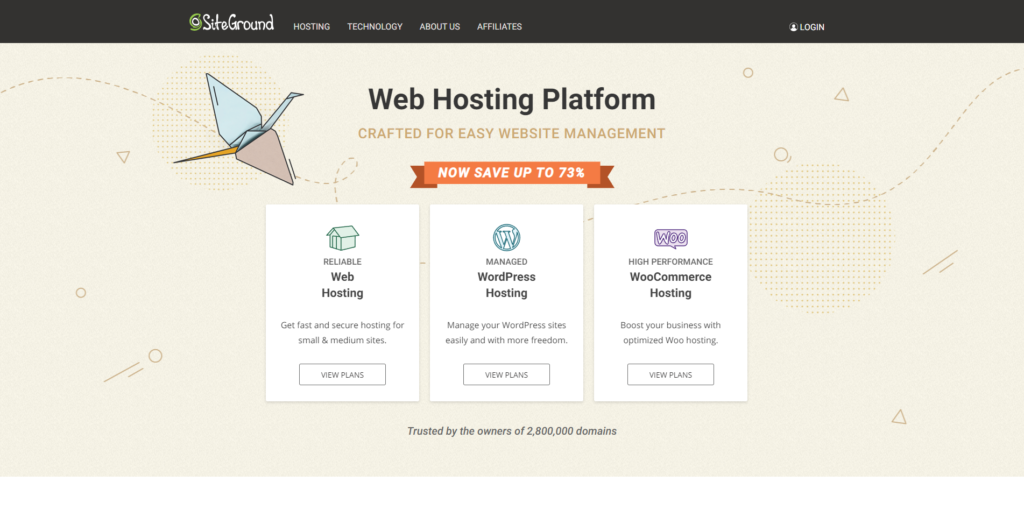Click the WordPress Hosting card title
The height and width of the screenshot is (517, 1024).
click(x=506, y=285)
